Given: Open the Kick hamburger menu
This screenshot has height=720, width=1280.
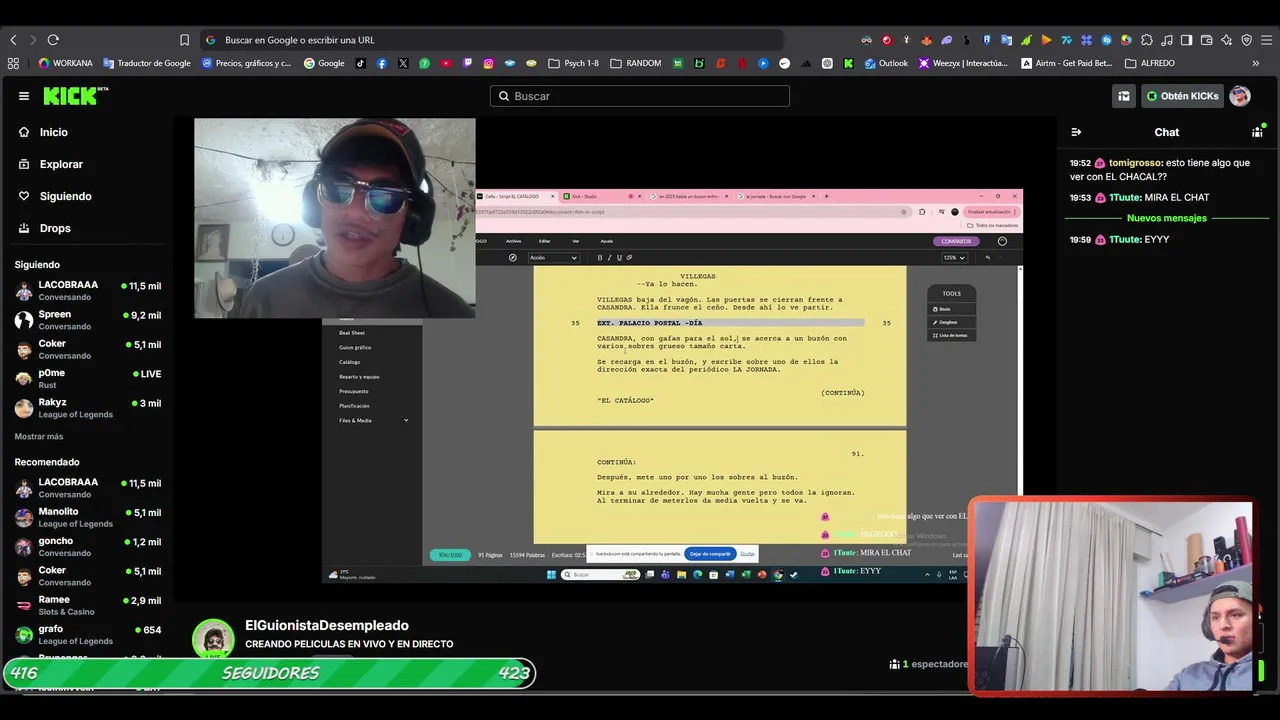Looking at the screenshot, I should (x=24, y=96).
